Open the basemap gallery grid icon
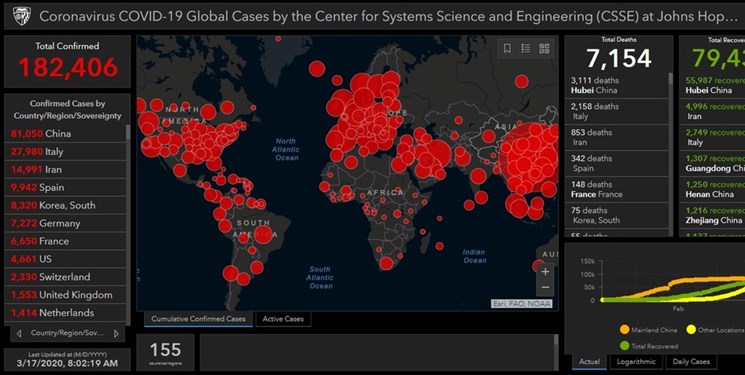The image size is (745, 375). tap(544, 48)
